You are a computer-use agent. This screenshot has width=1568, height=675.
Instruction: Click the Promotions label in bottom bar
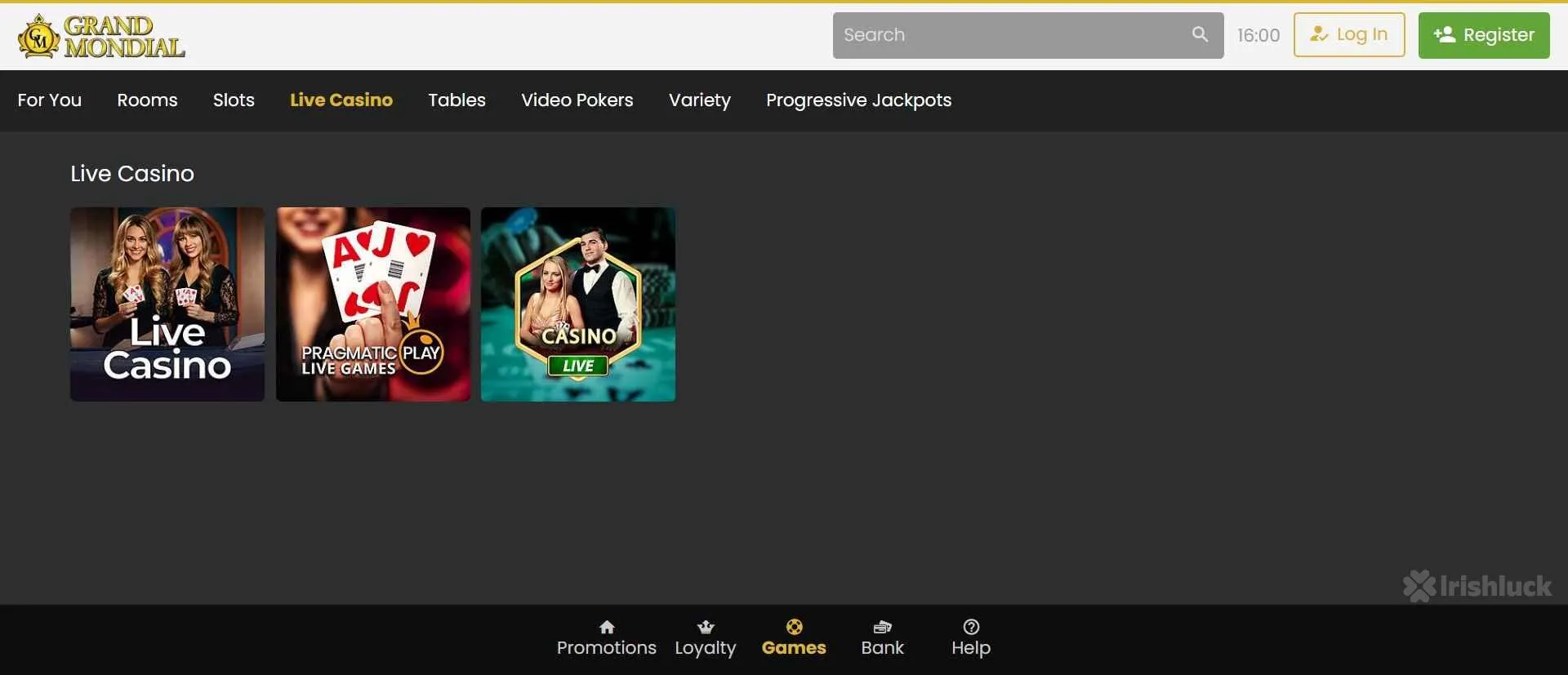607,648
